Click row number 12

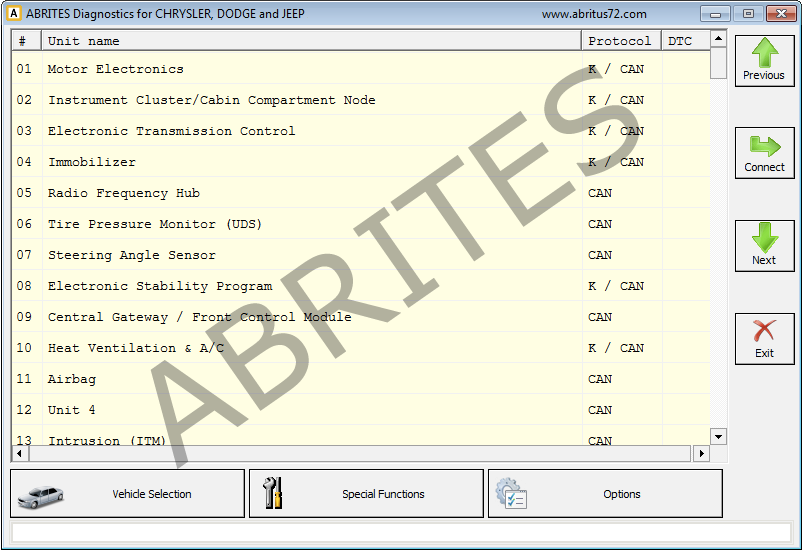(x=24, y=410)
